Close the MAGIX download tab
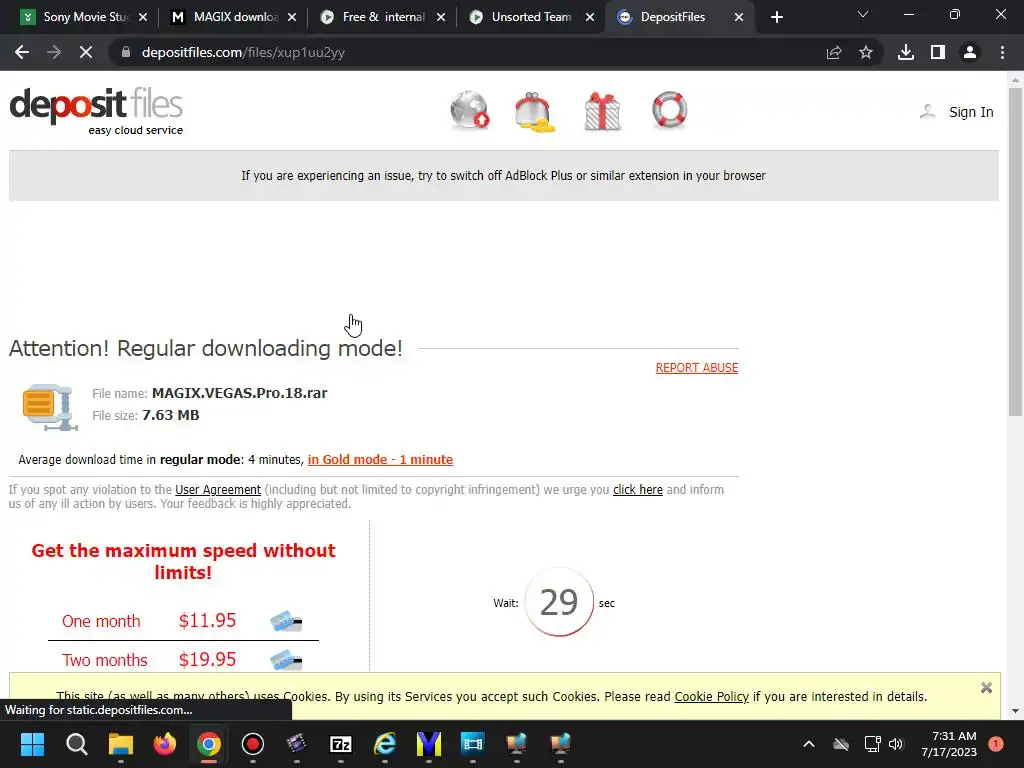The image size is (1024, 768). pyautogui.click(x=292, y=17)
